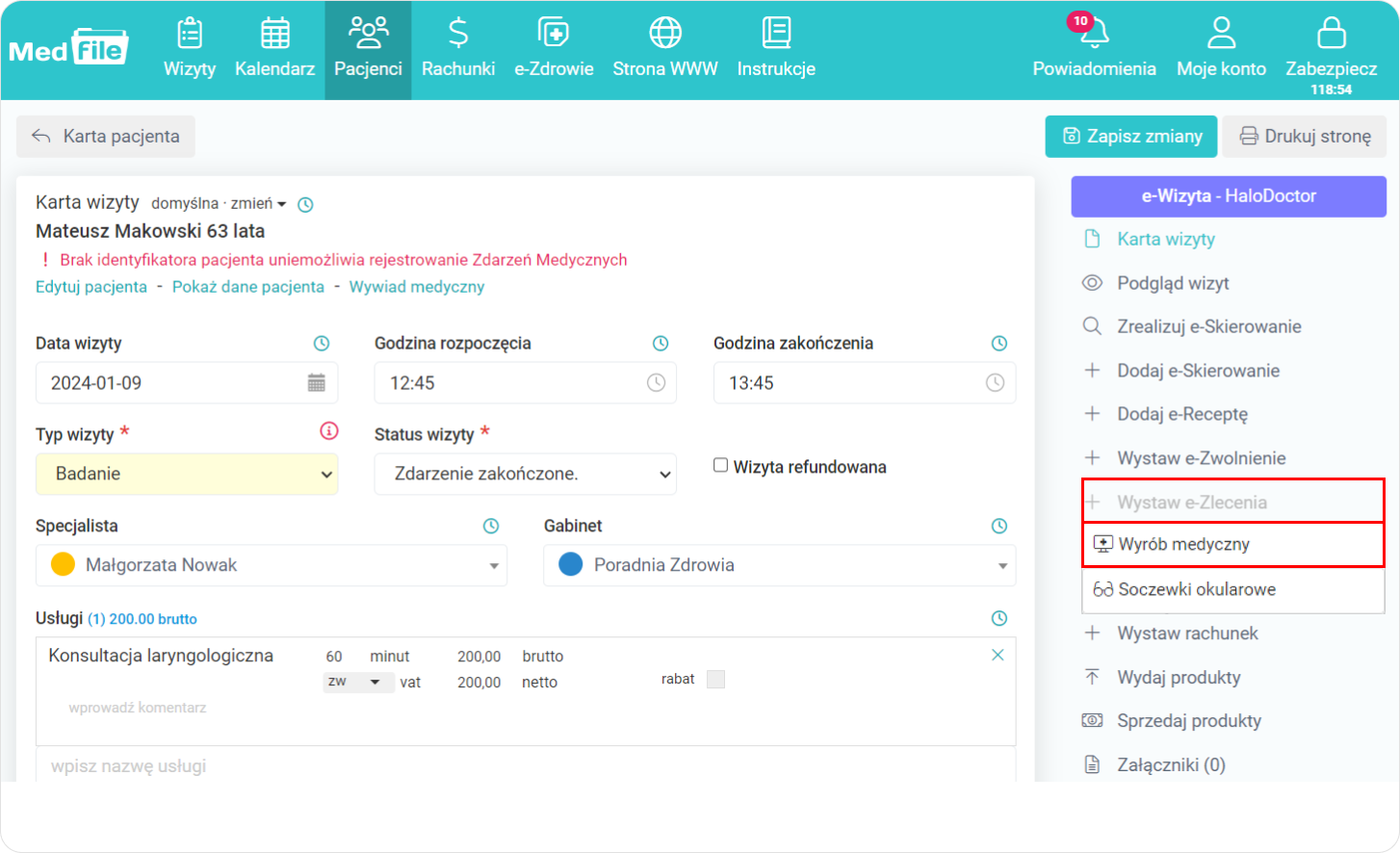Open the Strona WWW section
Screen dimensions: 1400x853
(665, 48)
